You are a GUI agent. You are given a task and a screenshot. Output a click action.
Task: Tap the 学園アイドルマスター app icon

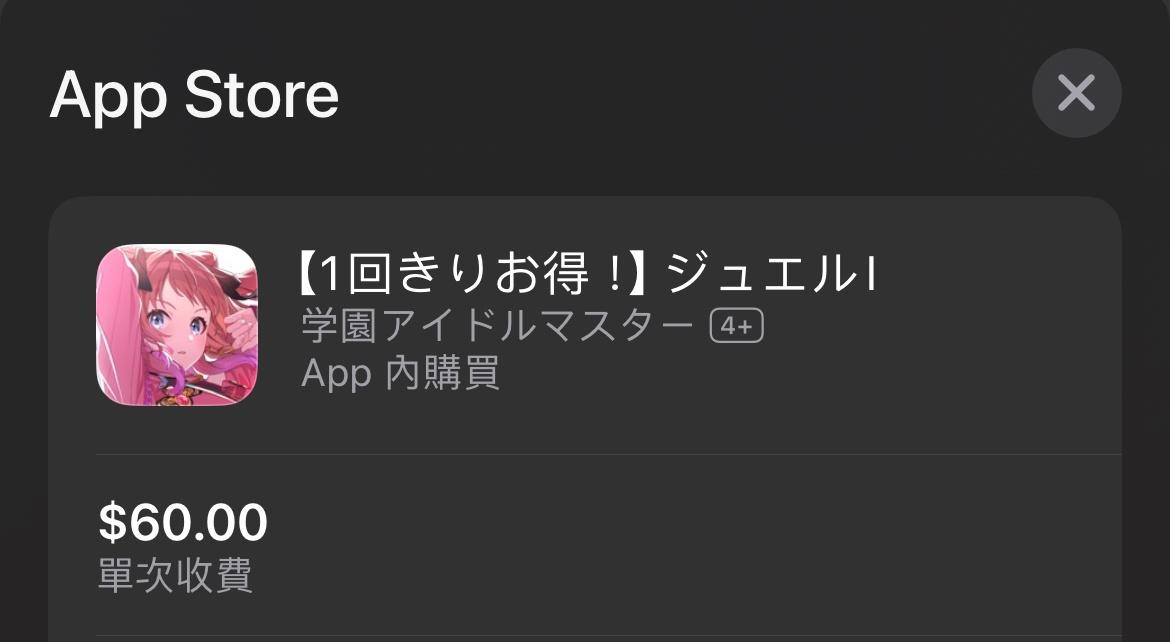click(x=177, y=325)
